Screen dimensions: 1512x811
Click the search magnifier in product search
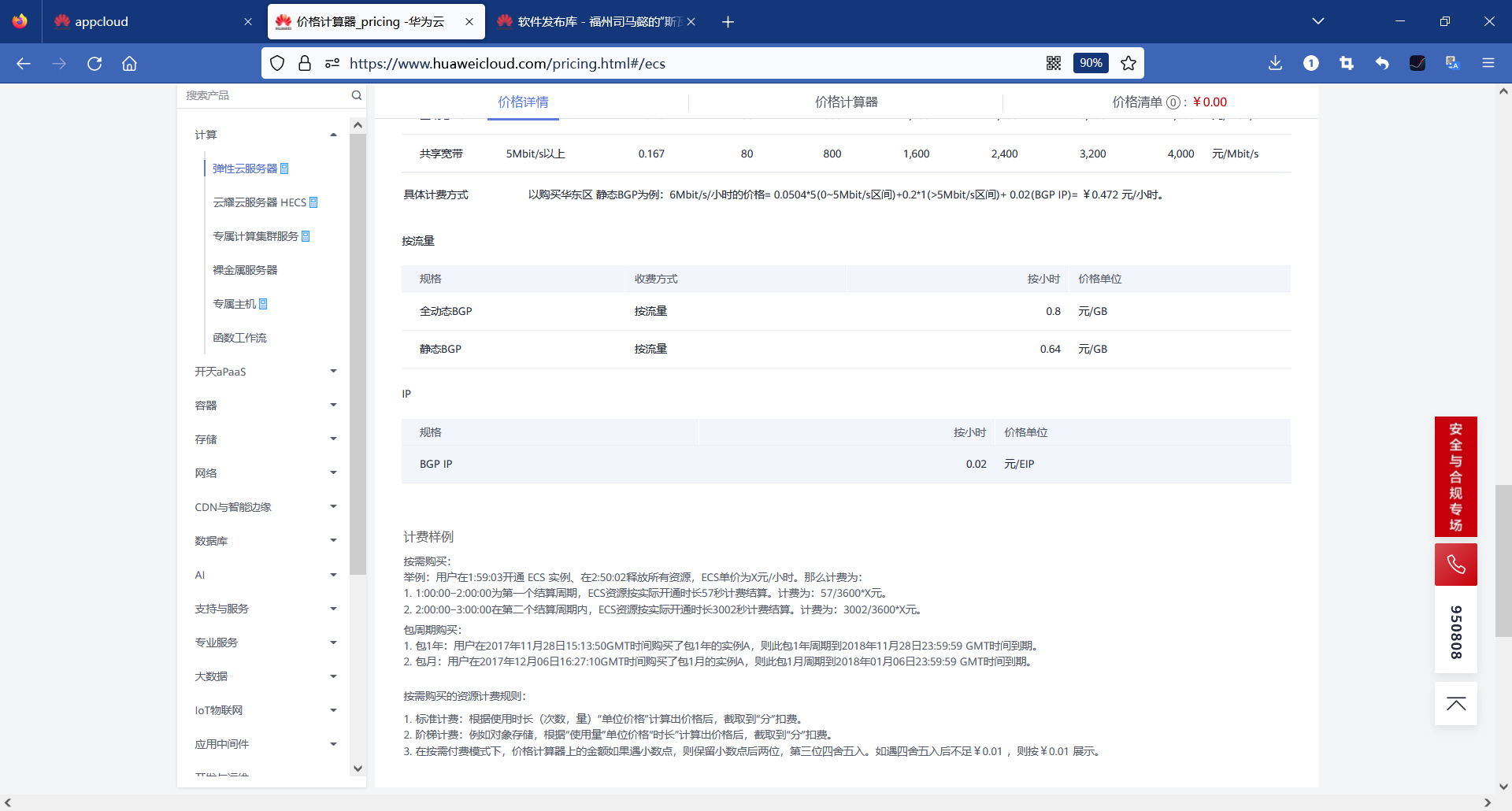pos(356,95)
